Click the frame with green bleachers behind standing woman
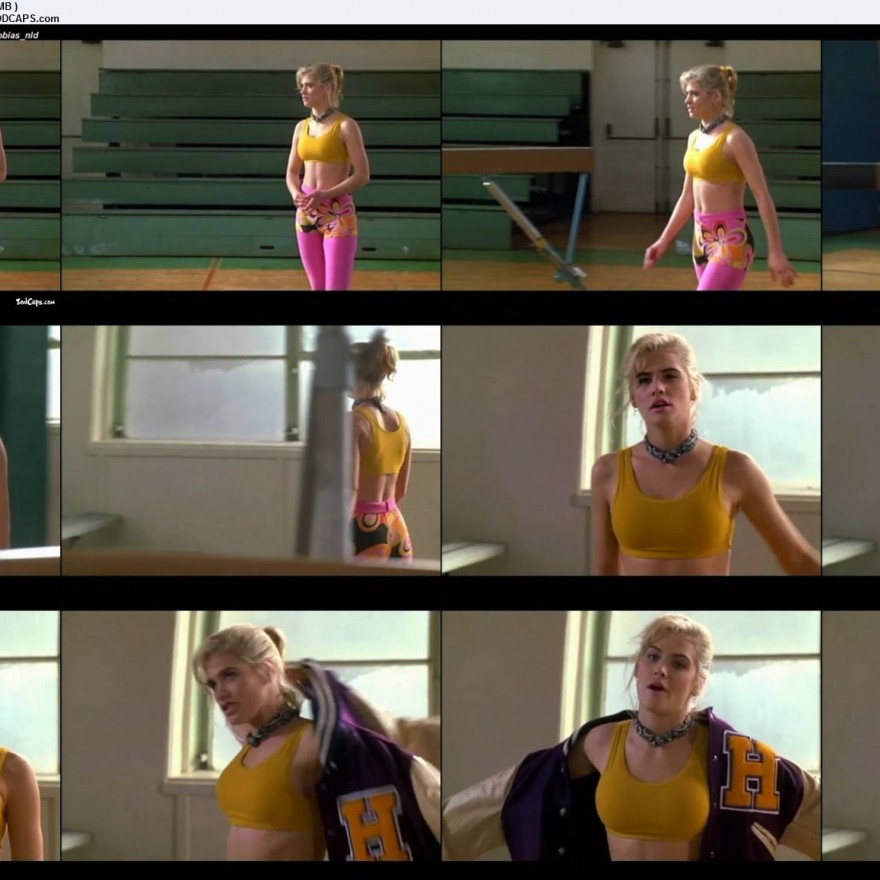Screen dimensions: 880x880 click(x=250, y=165)
